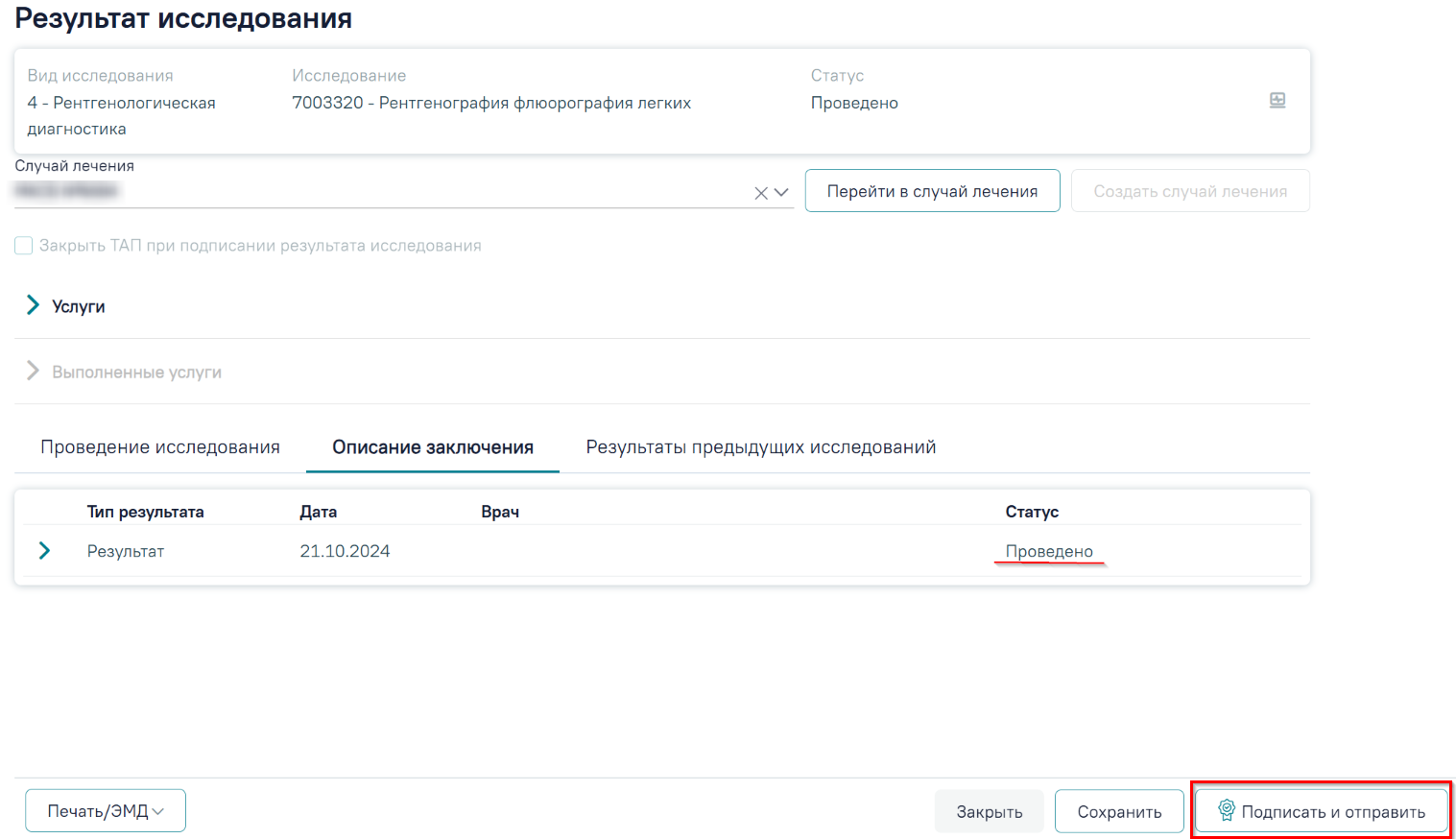The image size is (1456, 839).
Task: Open the Случай лечения dropdown arrow
Action: (x=781, y=193)
